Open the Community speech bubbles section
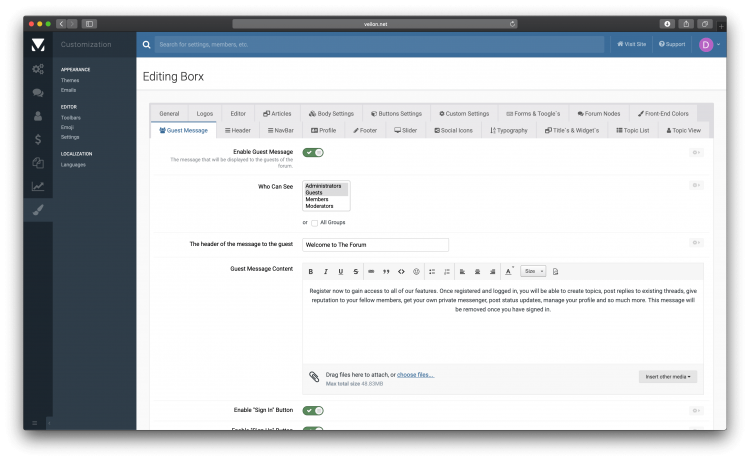The height and width of the screenshot is (461, 750). [x=38, y=93]
